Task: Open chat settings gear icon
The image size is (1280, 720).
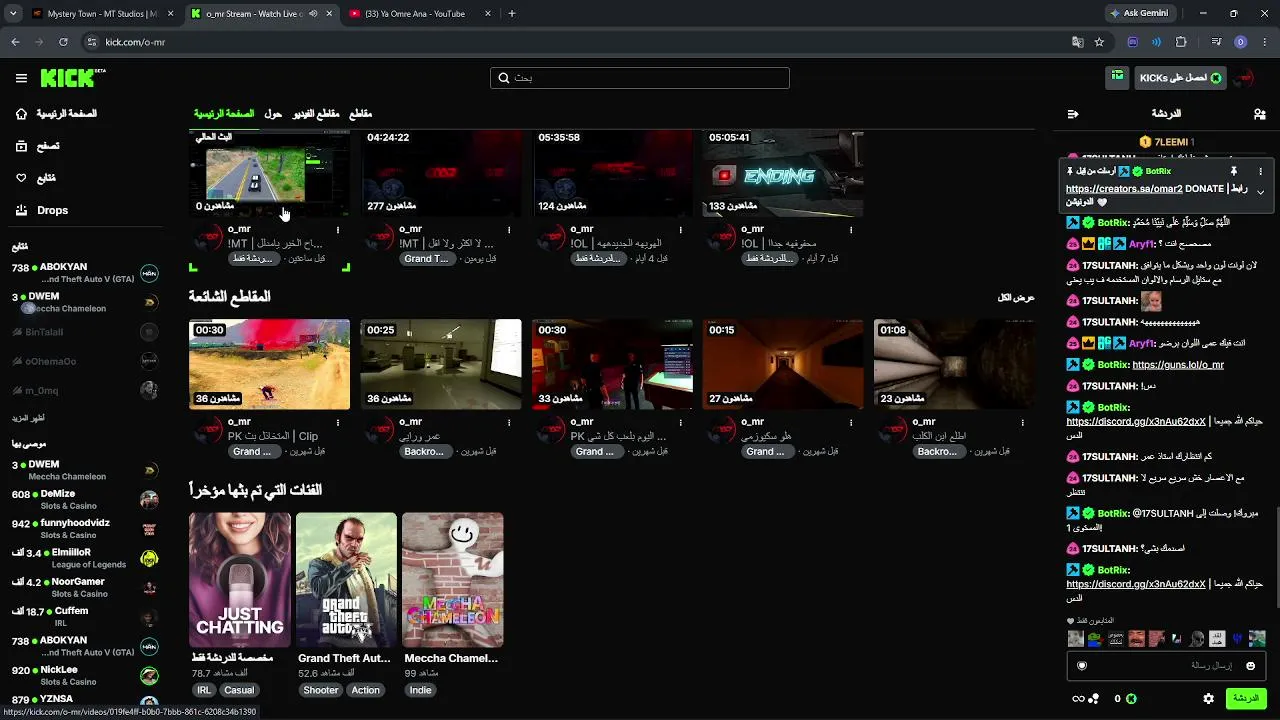Action: (x=1208, y=699)
